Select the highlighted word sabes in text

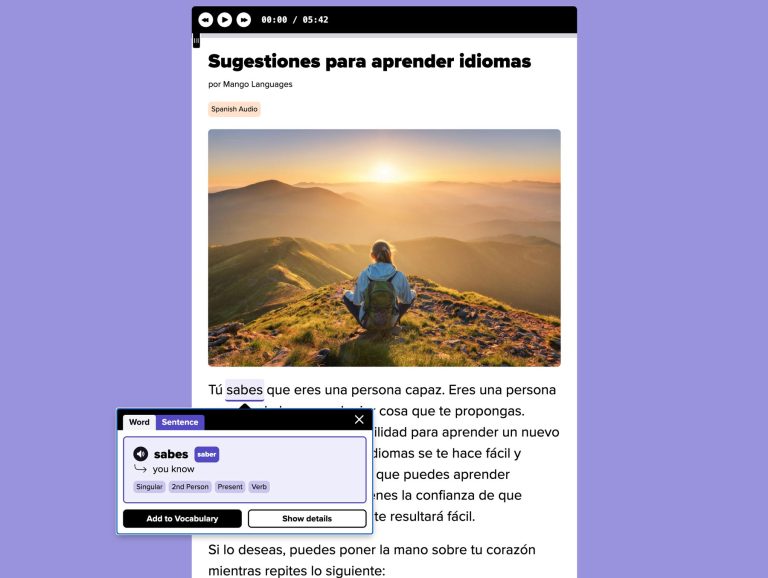point(244,390)
